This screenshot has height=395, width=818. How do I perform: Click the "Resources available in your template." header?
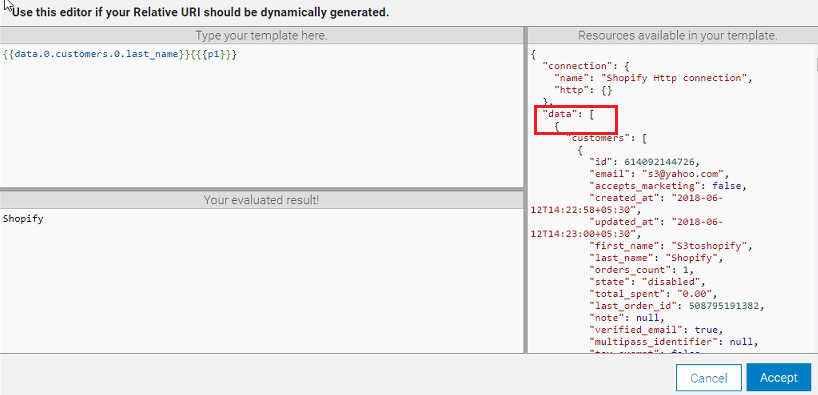pyautogui.click(x=678, y=36)
